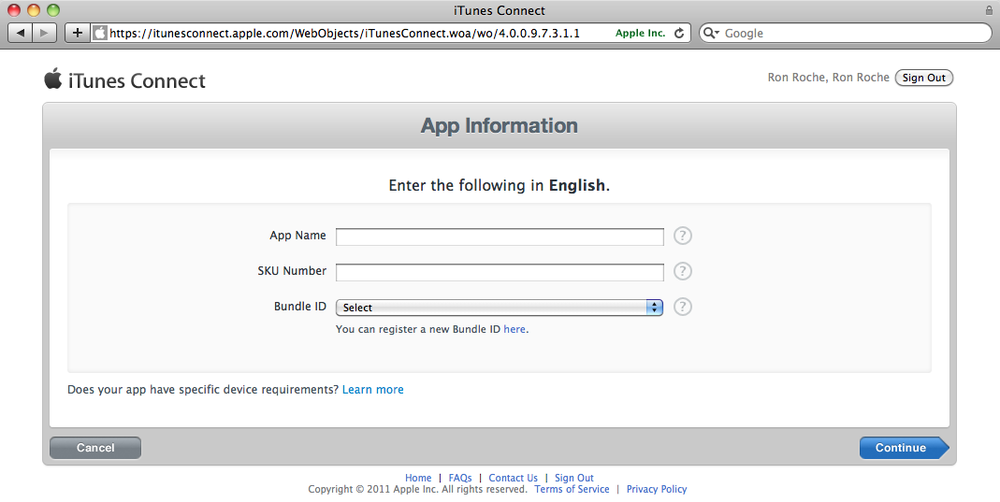Click the Apple logo beside iTunes Connect
Viewport: 1000px width, 502px height.
pos(53,78)
